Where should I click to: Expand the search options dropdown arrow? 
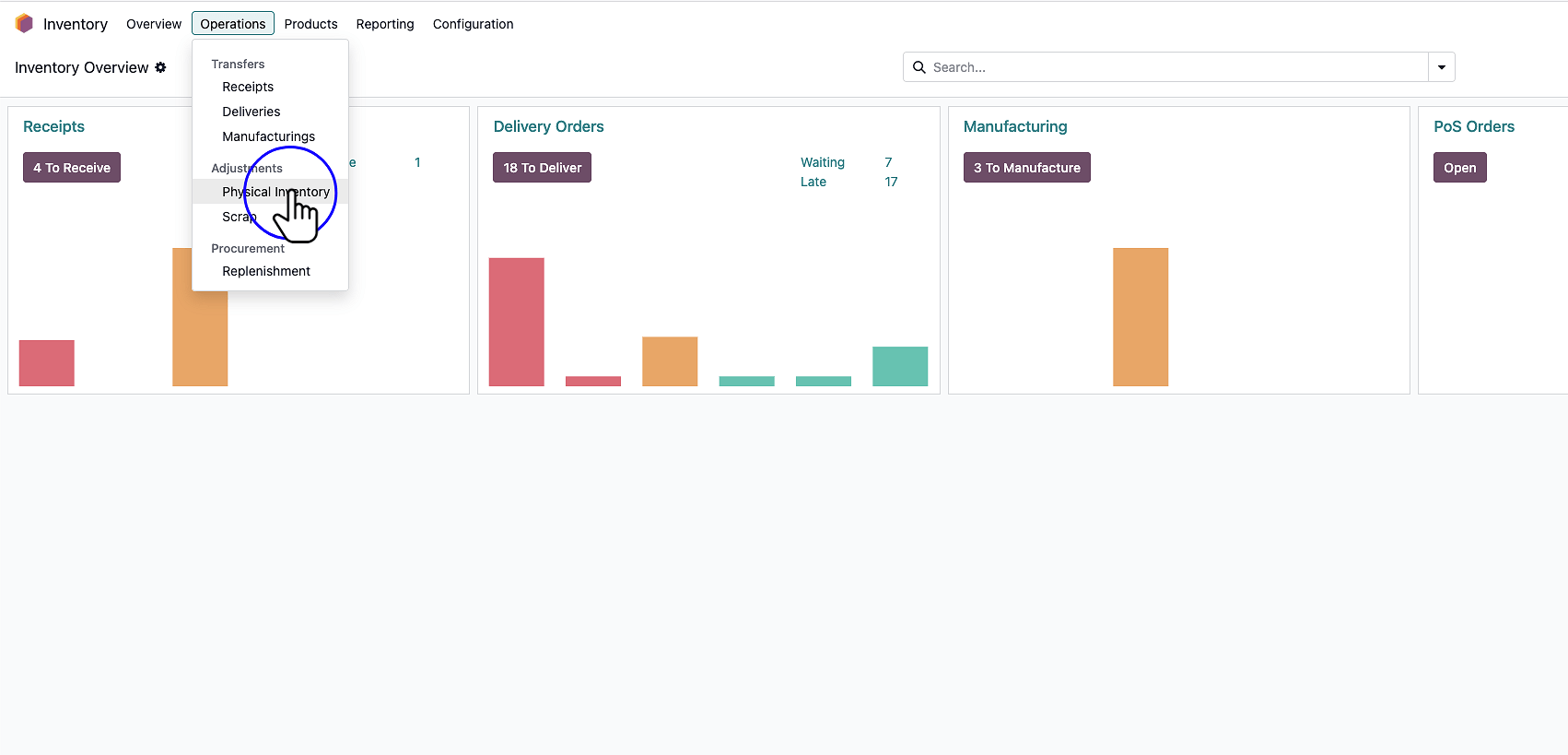click(1441, 67)
